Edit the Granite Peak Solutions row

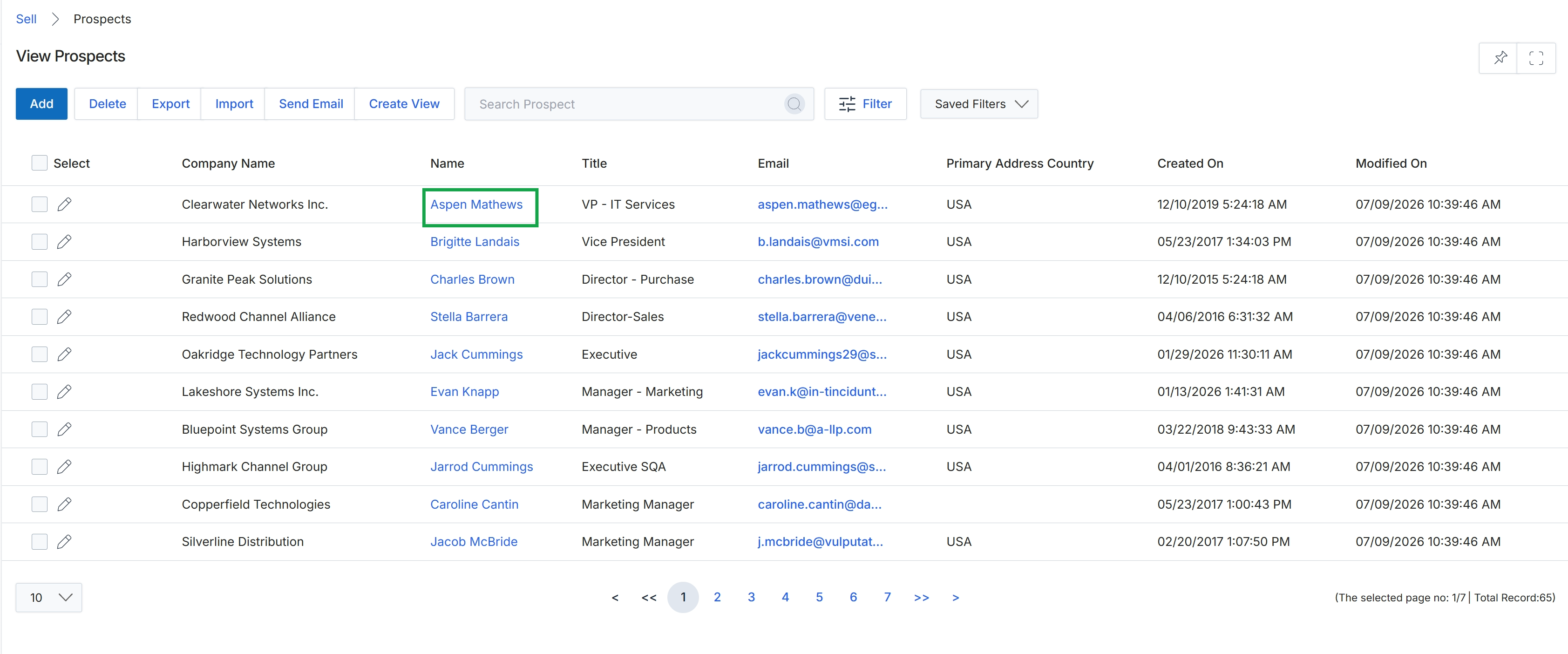65,279
